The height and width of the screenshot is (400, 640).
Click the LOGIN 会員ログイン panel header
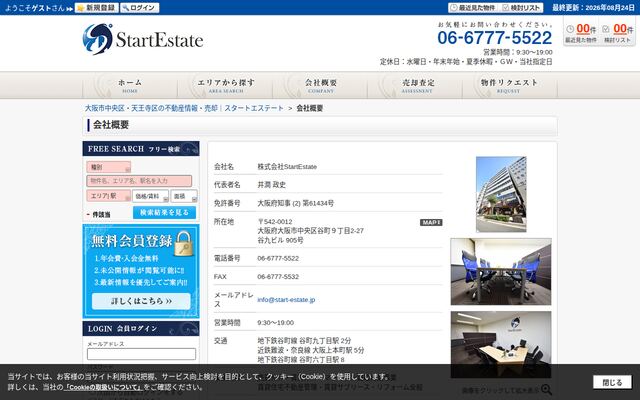[141, 329]
